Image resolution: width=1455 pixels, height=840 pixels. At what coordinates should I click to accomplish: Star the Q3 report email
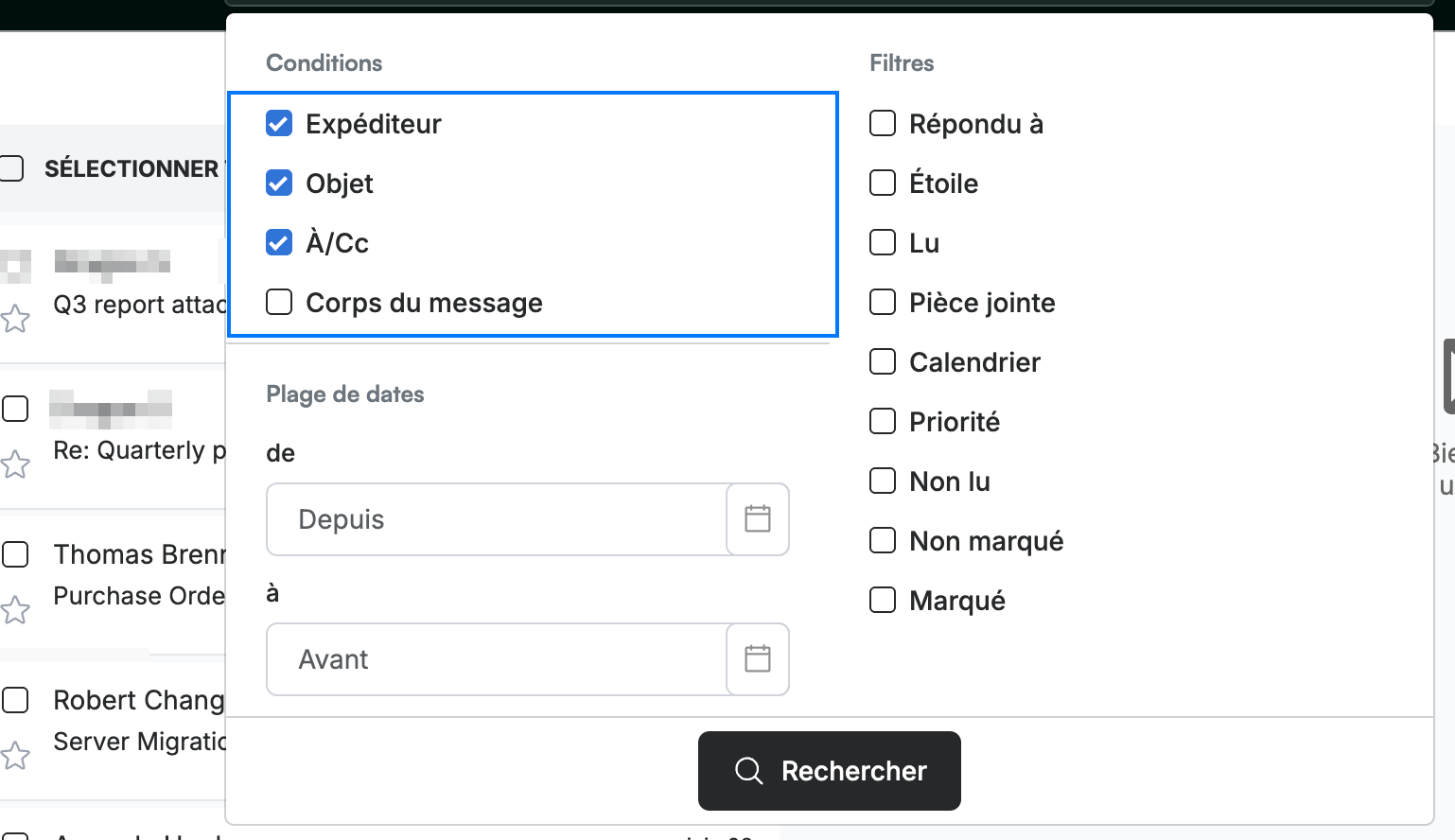coord(15,319)
